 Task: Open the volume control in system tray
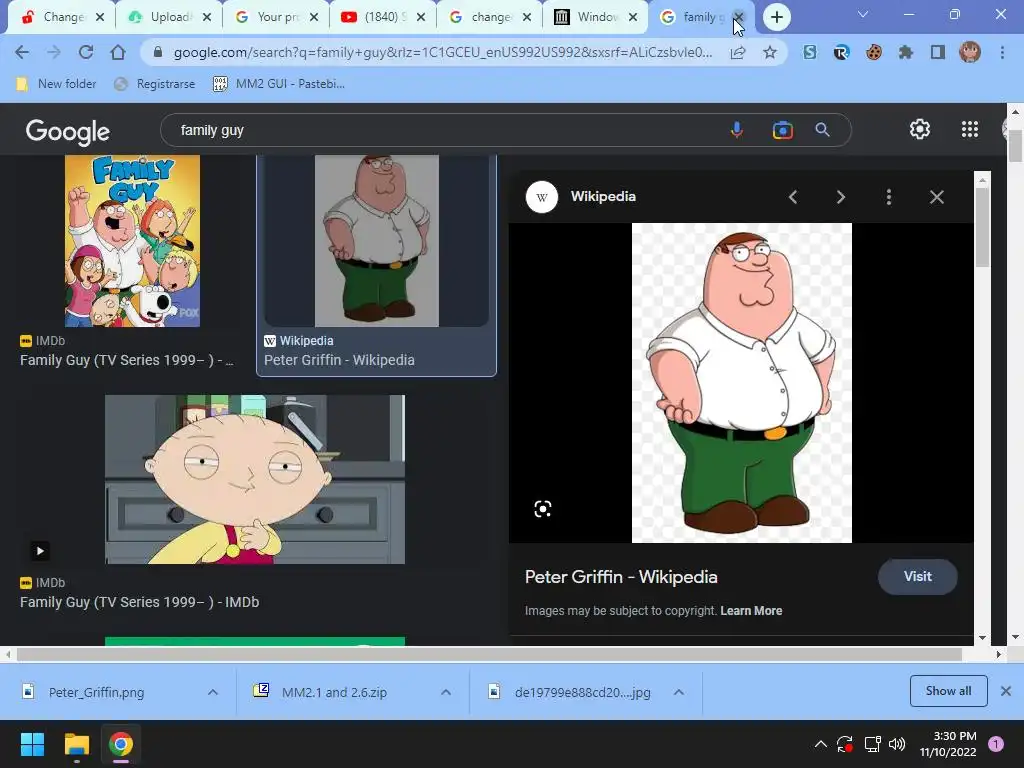897,744
